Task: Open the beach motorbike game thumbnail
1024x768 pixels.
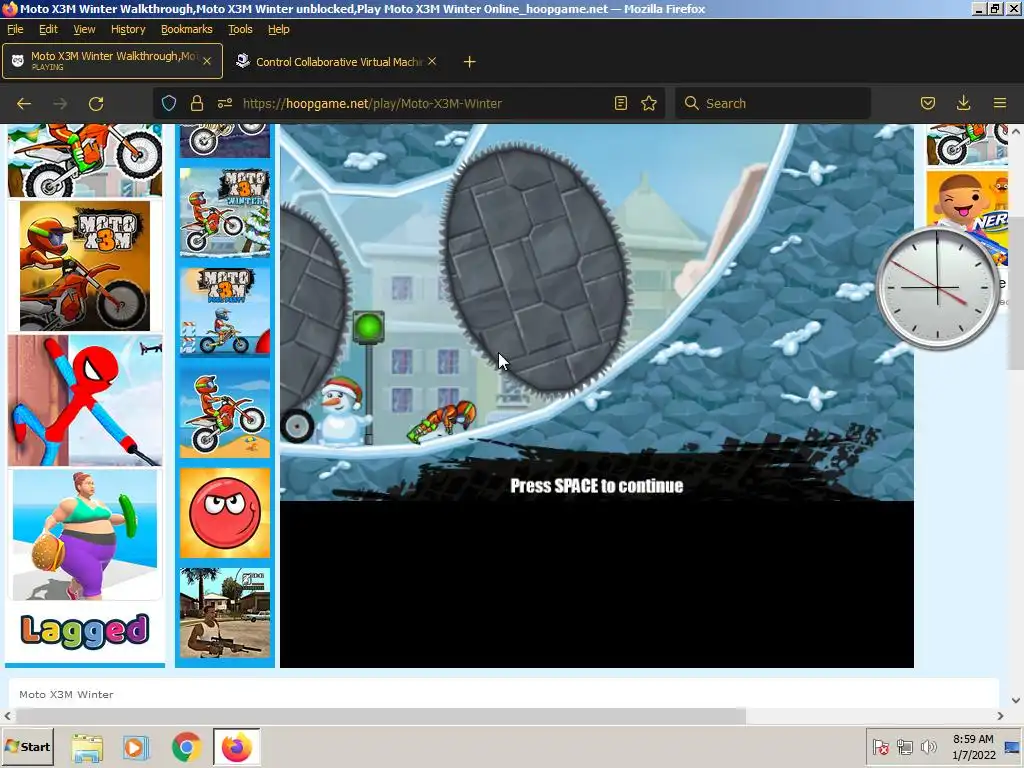Action: 225,412
